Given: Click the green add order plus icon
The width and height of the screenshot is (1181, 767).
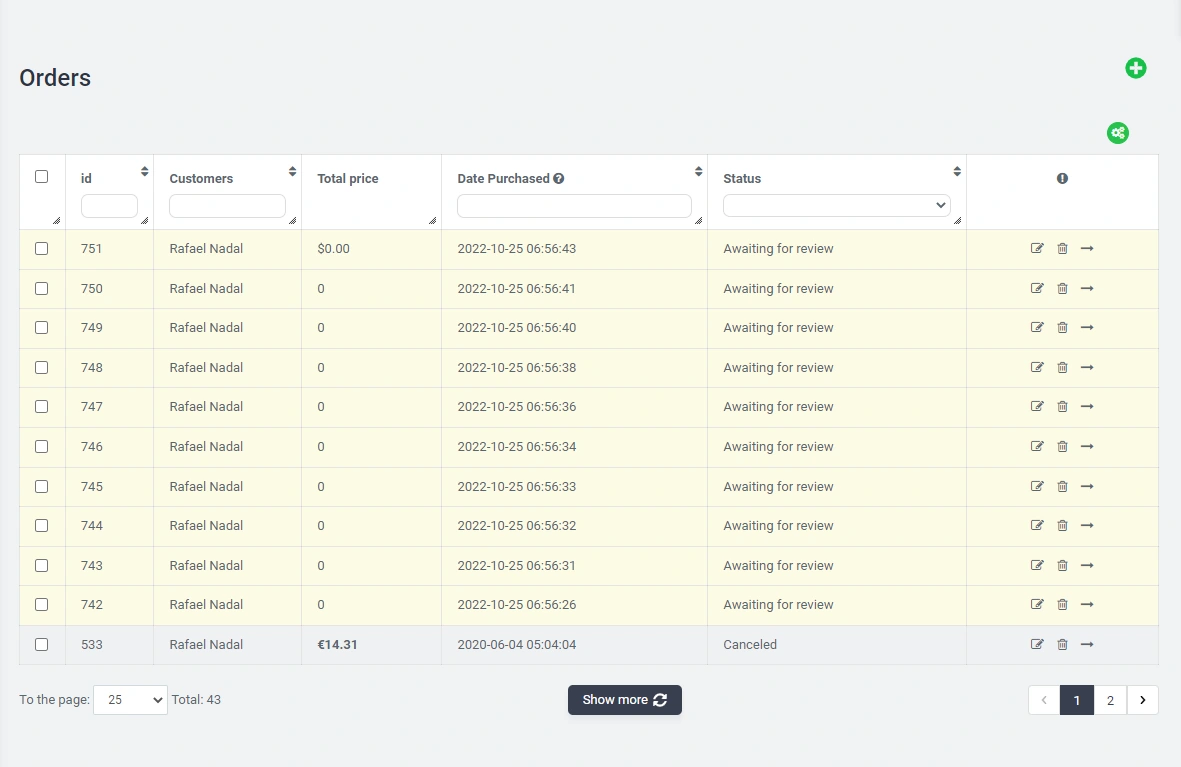Looking at the screenshot, I should pos(1135,68).
